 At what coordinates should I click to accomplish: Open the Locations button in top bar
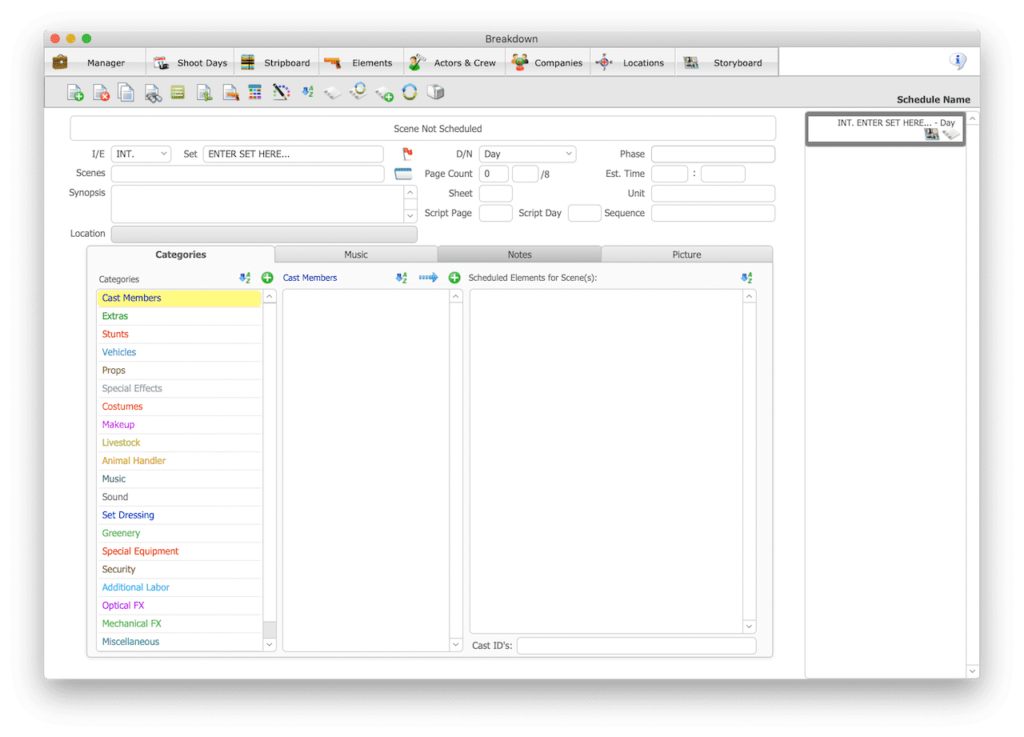[632, 63]
